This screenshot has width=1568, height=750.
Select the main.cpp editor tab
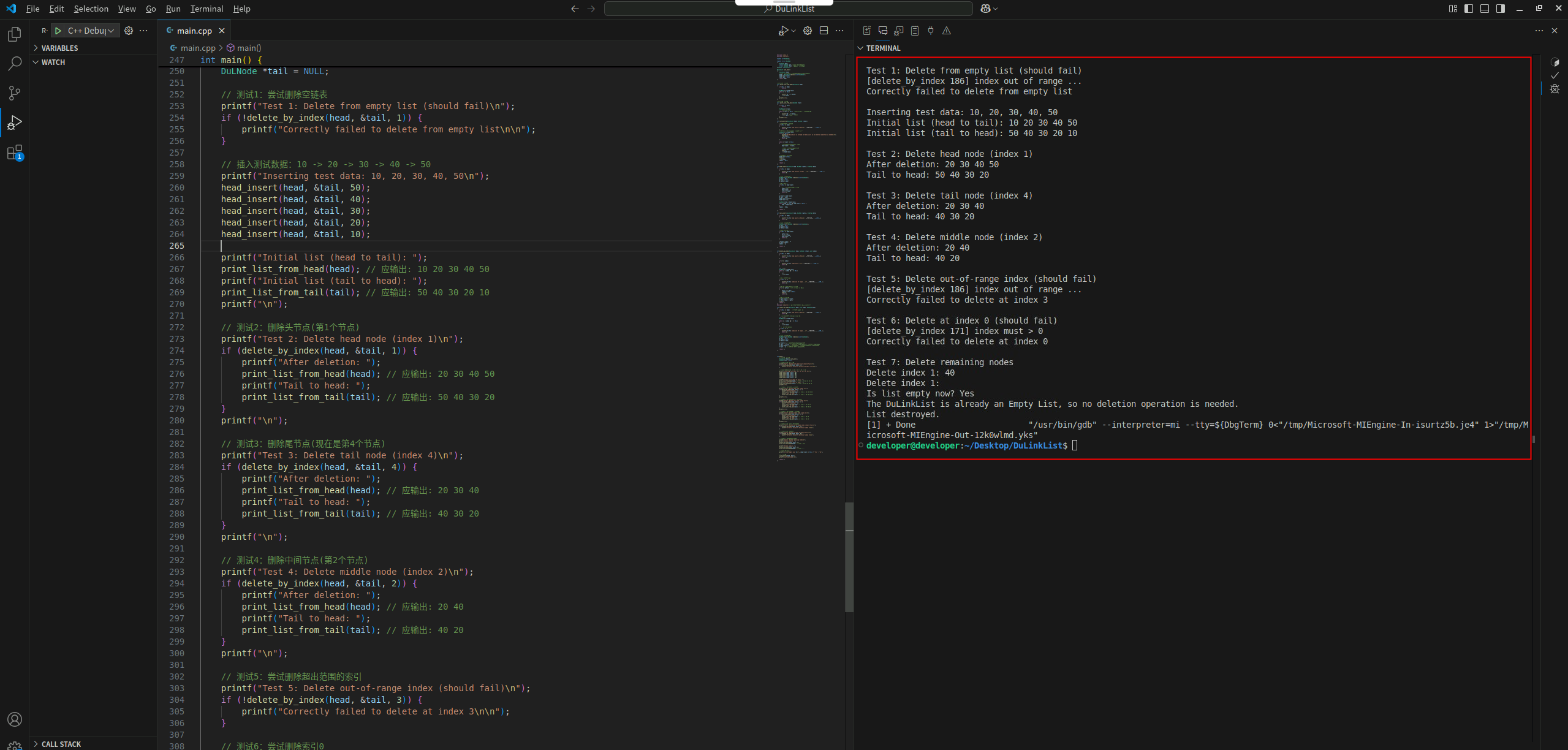(x=194, y=31)
